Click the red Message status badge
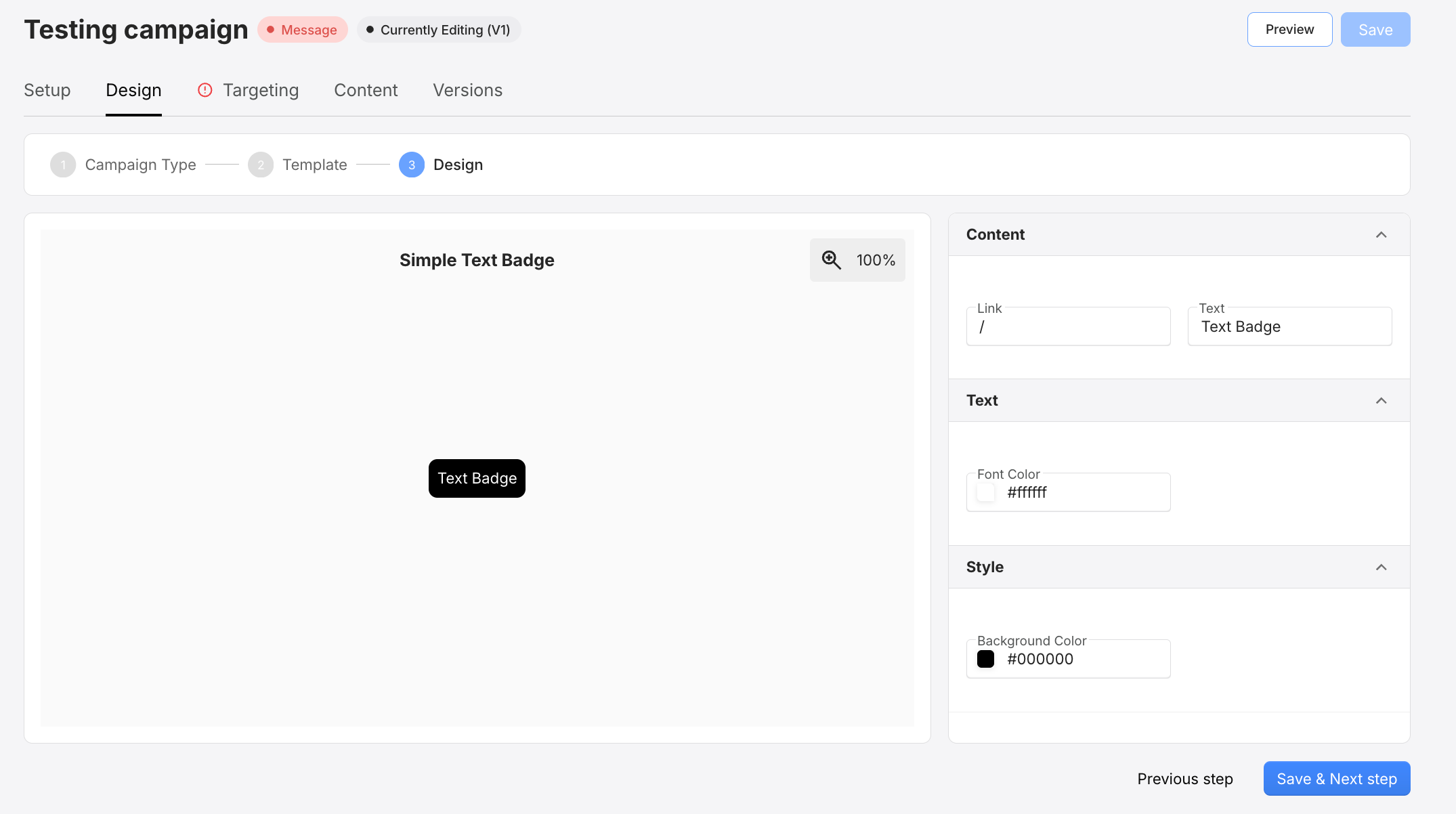This screenshot has height=814, width=1456. click(x=303, y=29)
